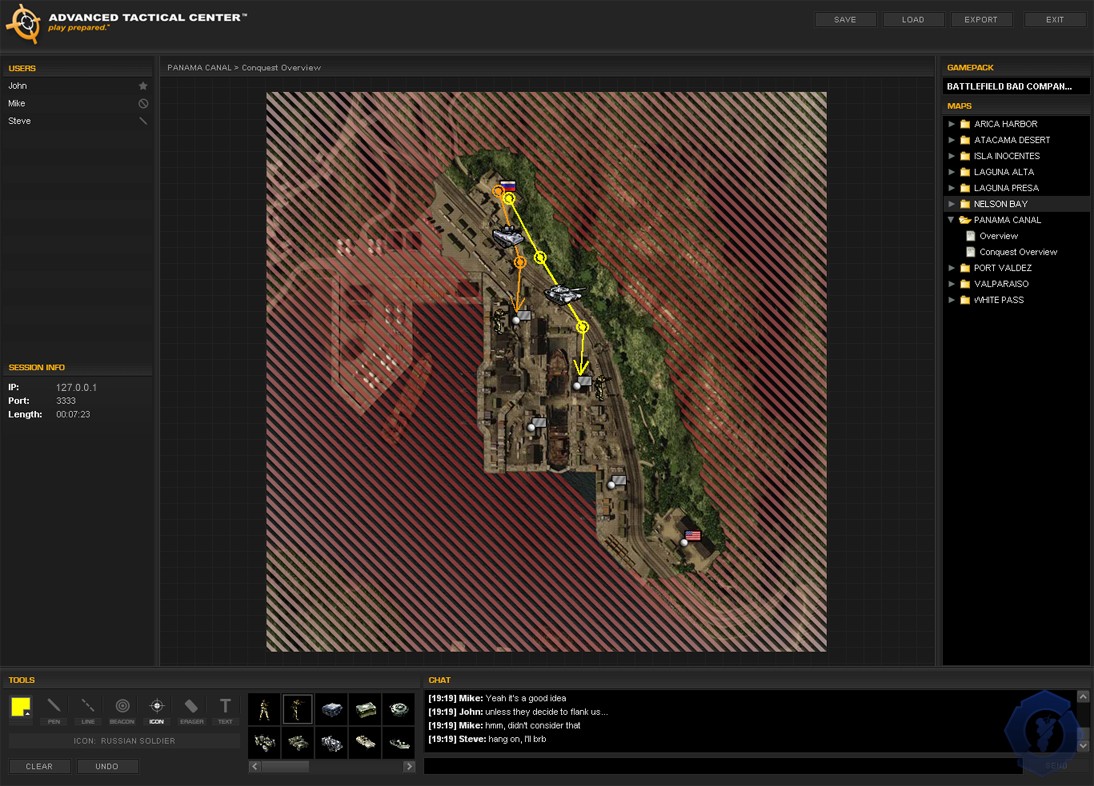The width and height of the screenshot is (1094, 786).
Task: Click the chat message input field
Action: [722, 766]
